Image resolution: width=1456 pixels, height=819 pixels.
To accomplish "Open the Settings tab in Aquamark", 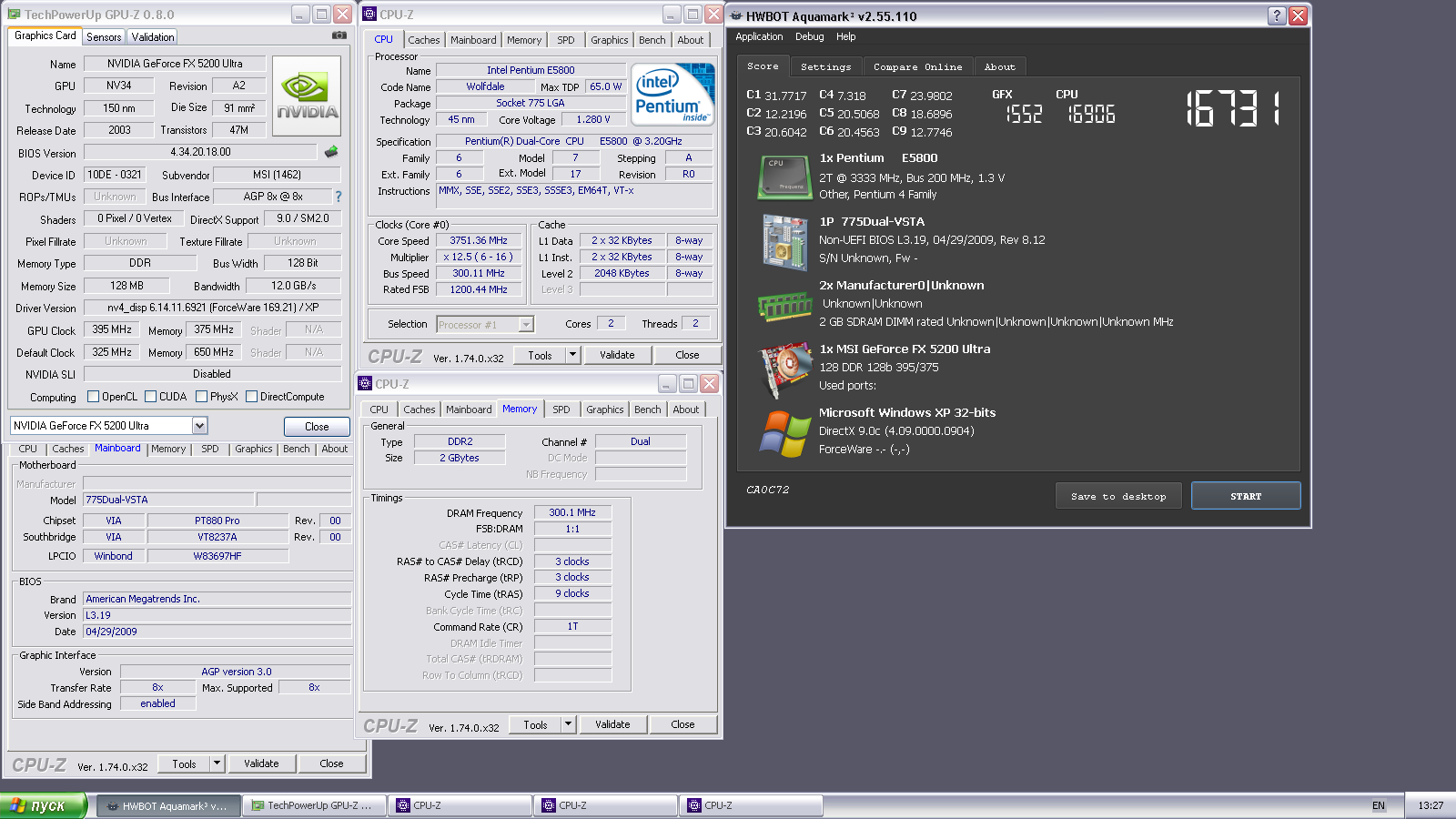I will 825,66.
